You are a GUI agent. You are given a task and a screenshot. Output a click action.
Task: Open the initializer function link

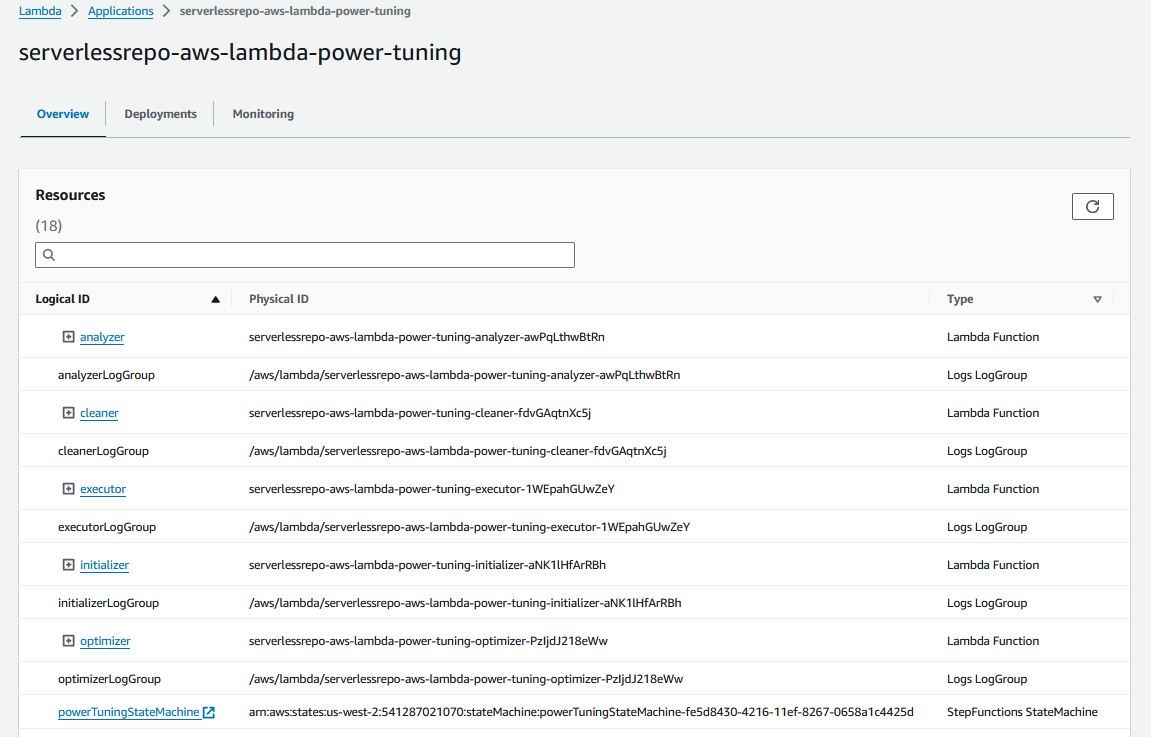click(x=104, y=564)
